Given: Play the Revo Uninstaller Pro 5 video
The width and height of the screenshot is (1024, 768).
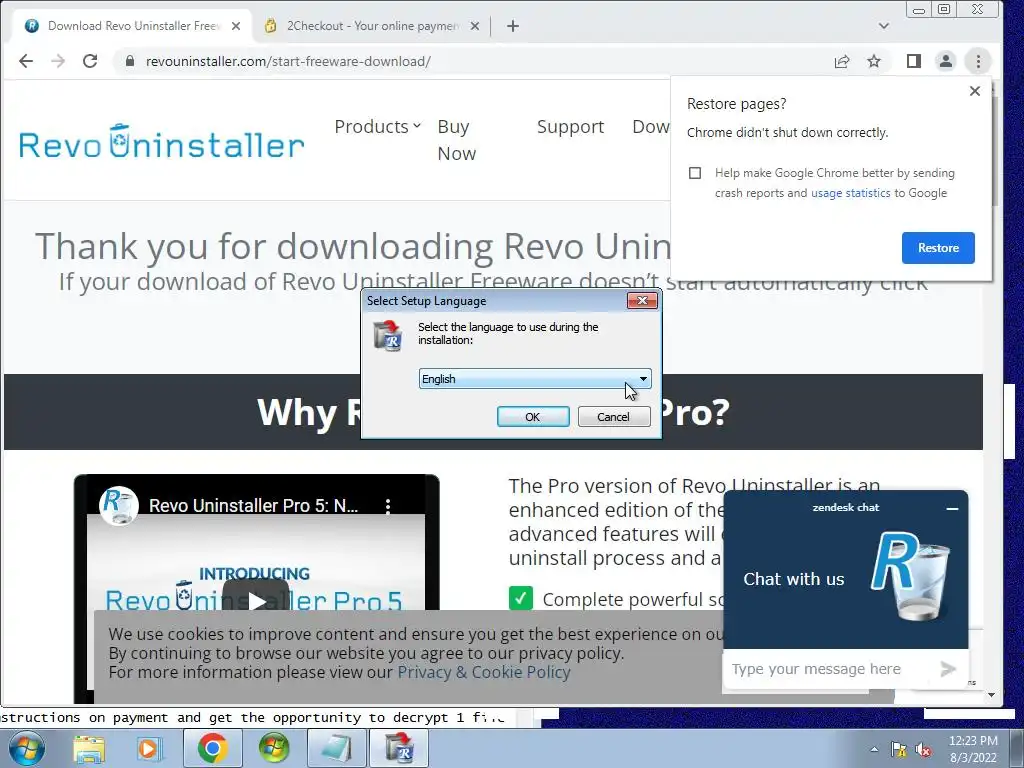Looking at the screenshot, I should click(256, 600).
